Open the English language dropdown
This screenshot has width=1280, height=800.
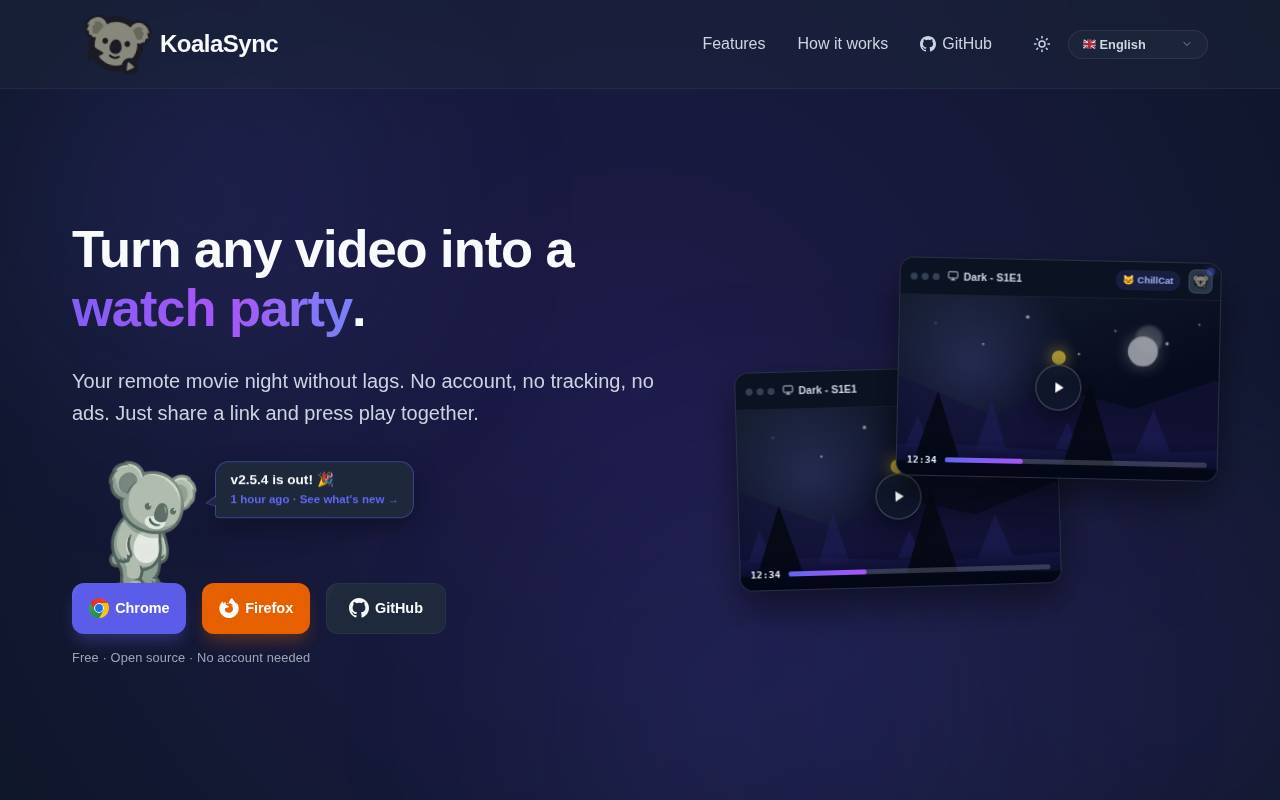(x=1138, y=44)
